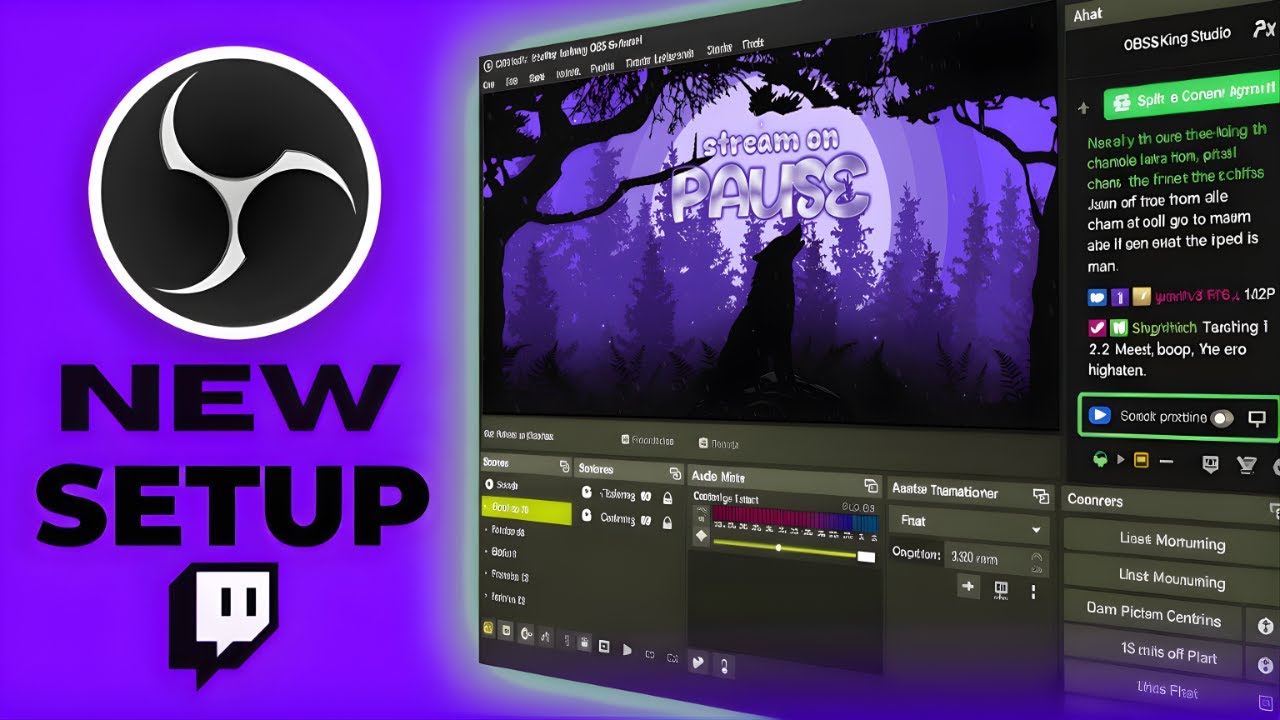Click the green icon under the chat box

[x=1102, y=460]
